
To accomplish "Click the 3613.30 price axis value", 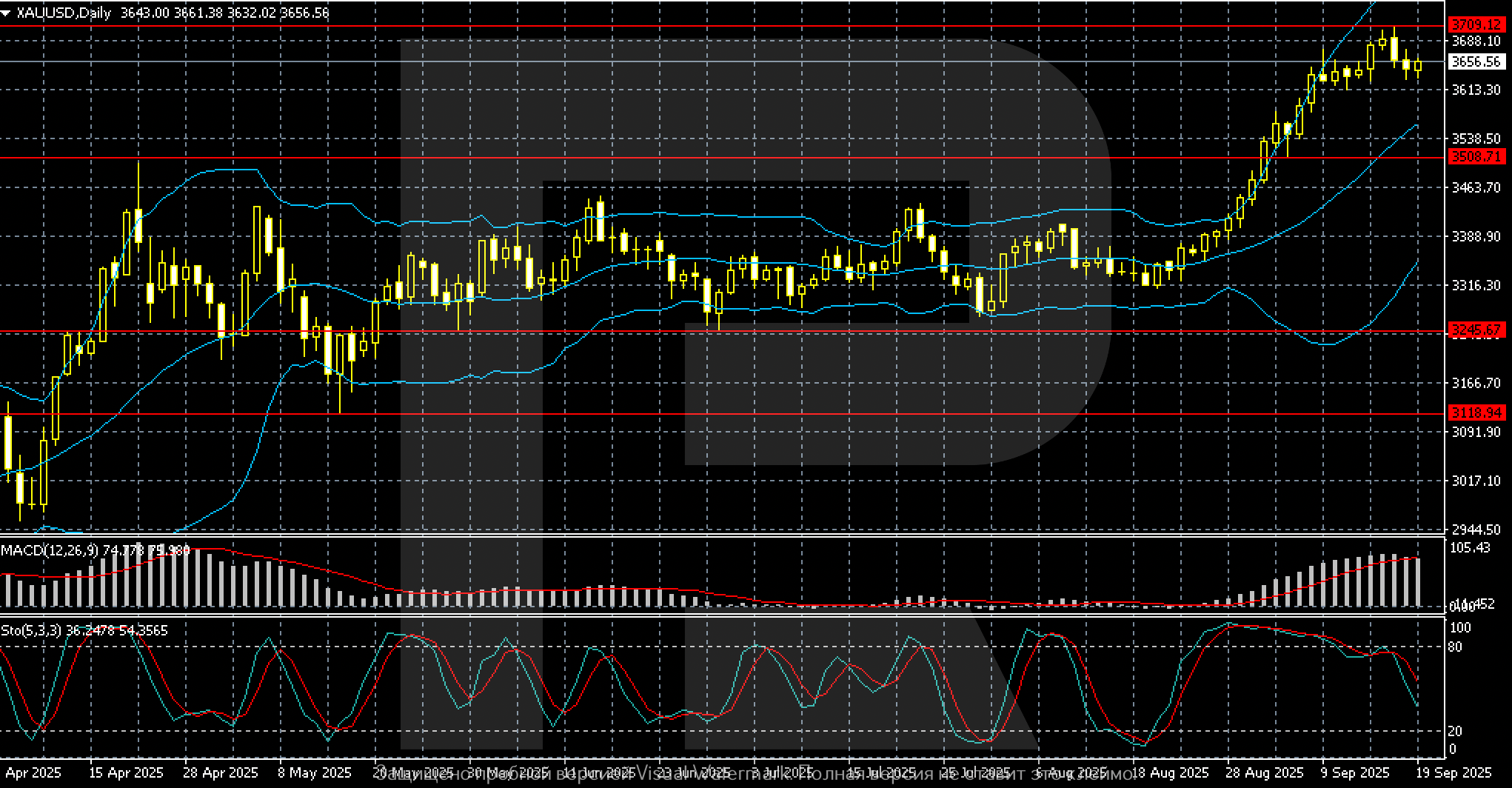I will click(x=1476, y=90).
